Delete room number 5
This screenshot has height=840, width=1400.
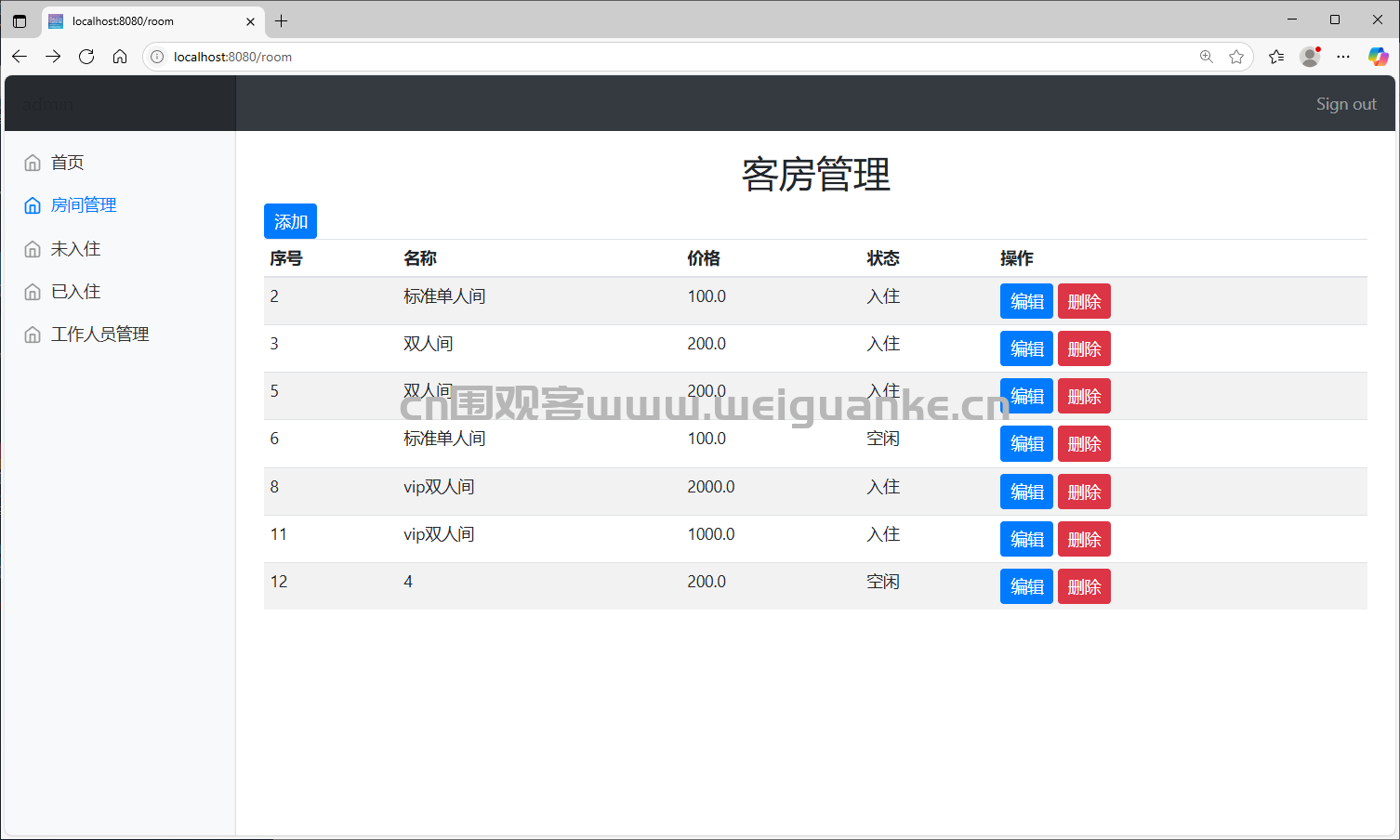[x=1084, y=396]
